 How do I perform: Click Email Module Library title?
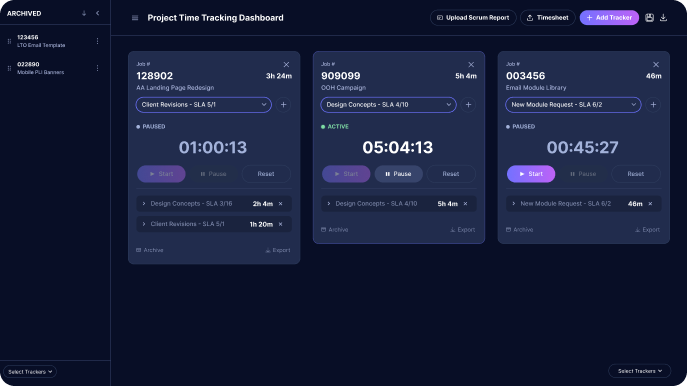coord(536,88)
